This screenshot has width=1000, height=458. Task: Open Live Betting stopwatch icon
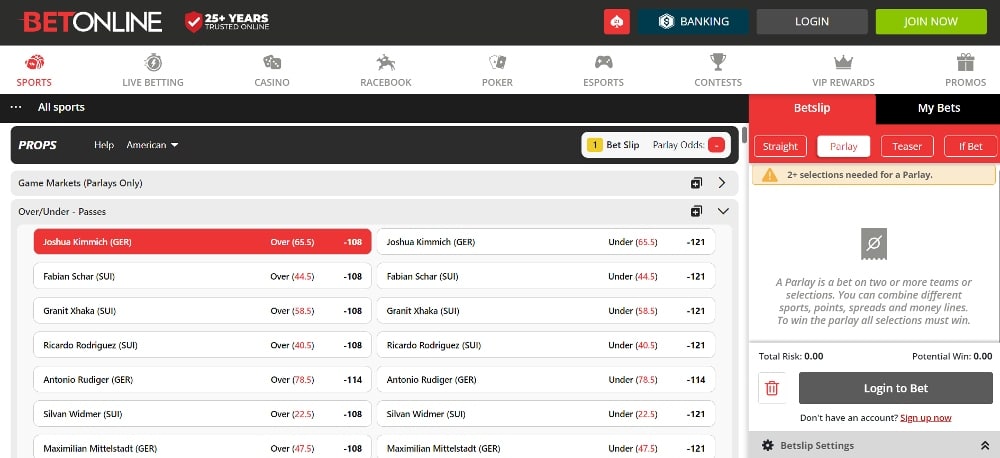coord(153,63)
